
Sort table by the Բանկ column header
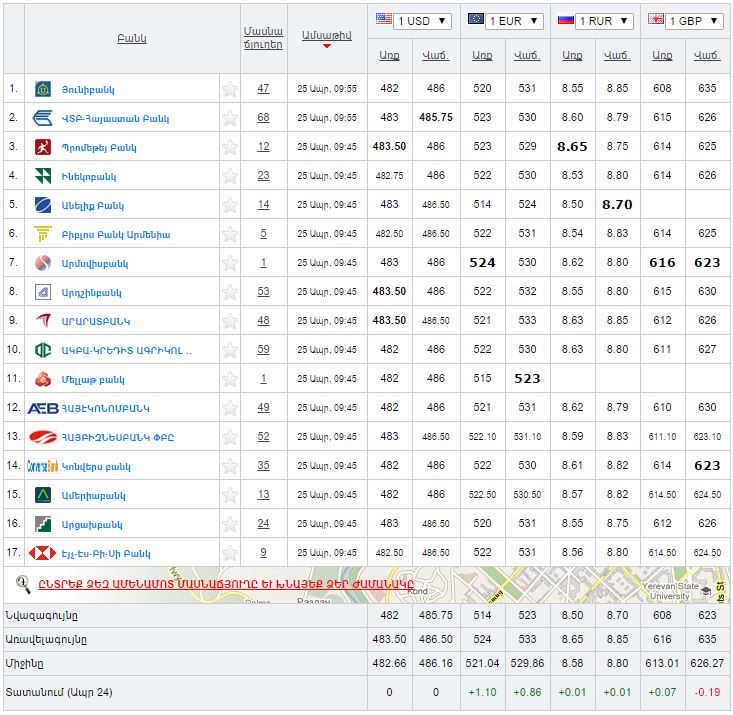pyautogui.click(x=131, y=38)
